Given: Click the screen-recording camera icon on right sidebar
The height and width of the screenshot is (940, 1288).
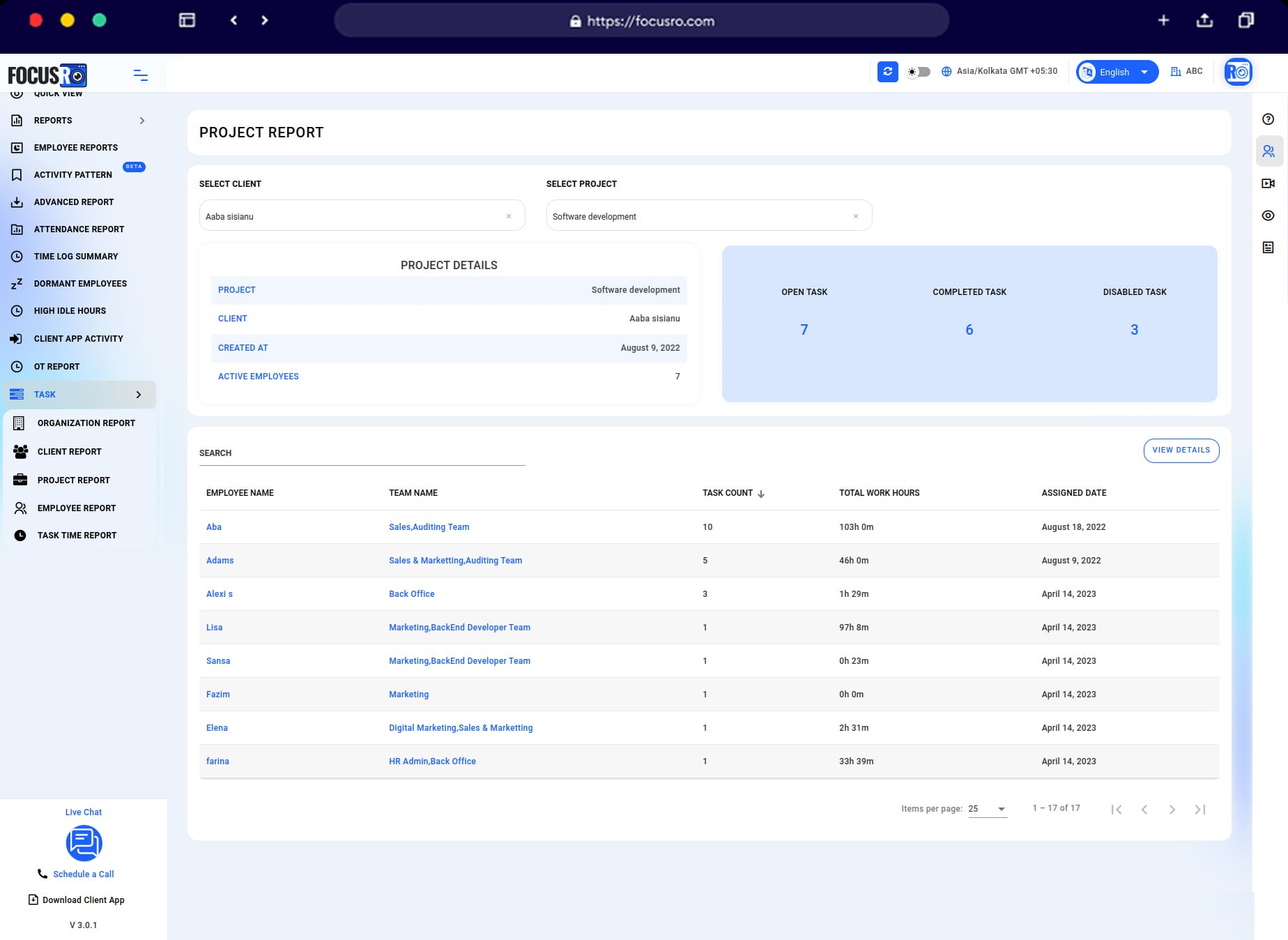Looking at the screenshot, I should point(1268,183).
